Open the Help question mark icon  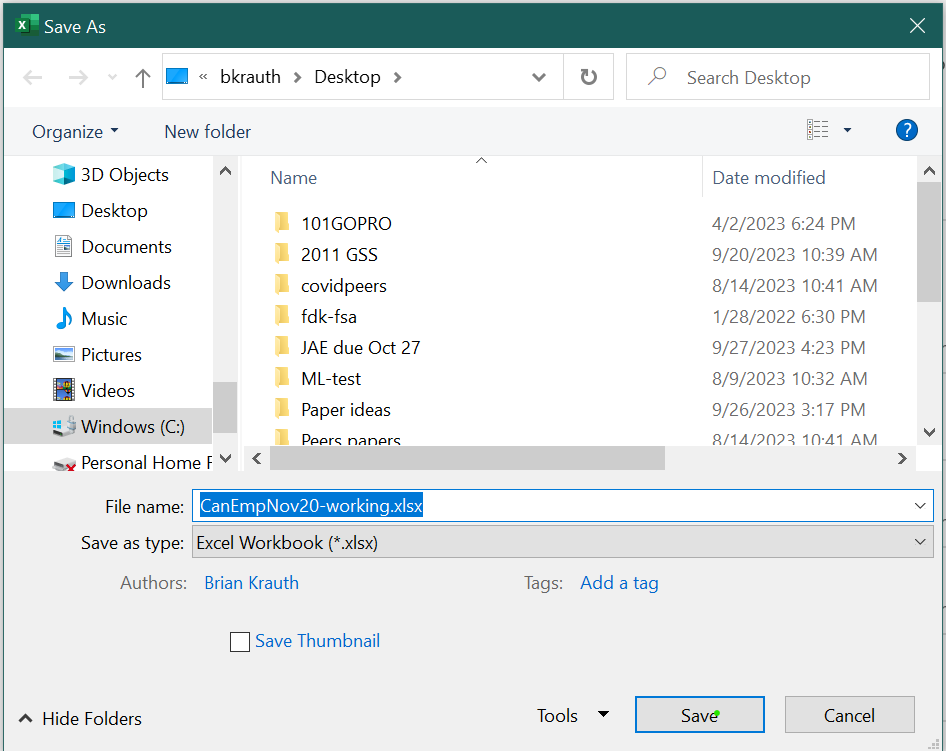(906, 129)
